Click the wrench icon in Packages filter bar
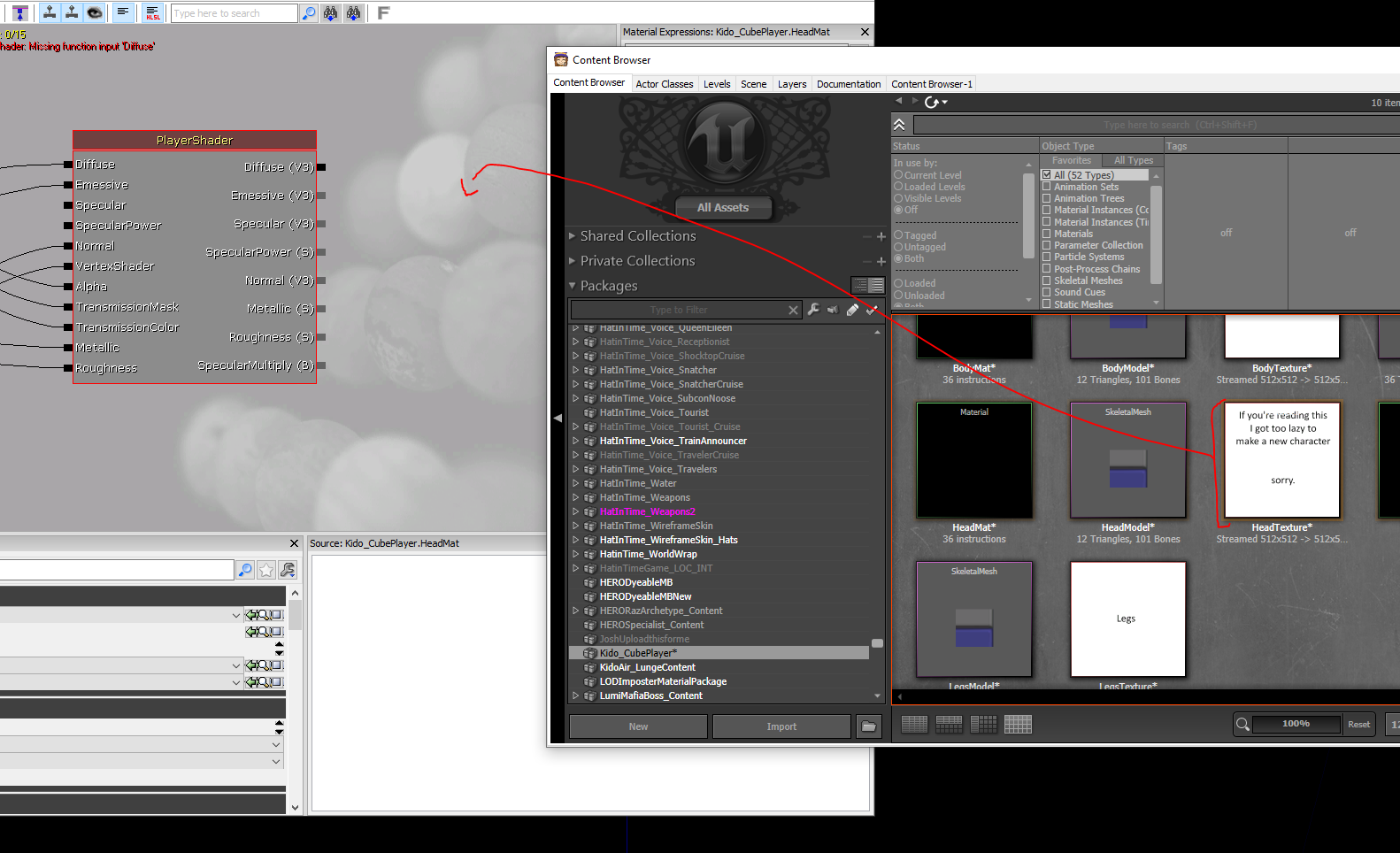The image size is (1400, 853). (813, 309)
